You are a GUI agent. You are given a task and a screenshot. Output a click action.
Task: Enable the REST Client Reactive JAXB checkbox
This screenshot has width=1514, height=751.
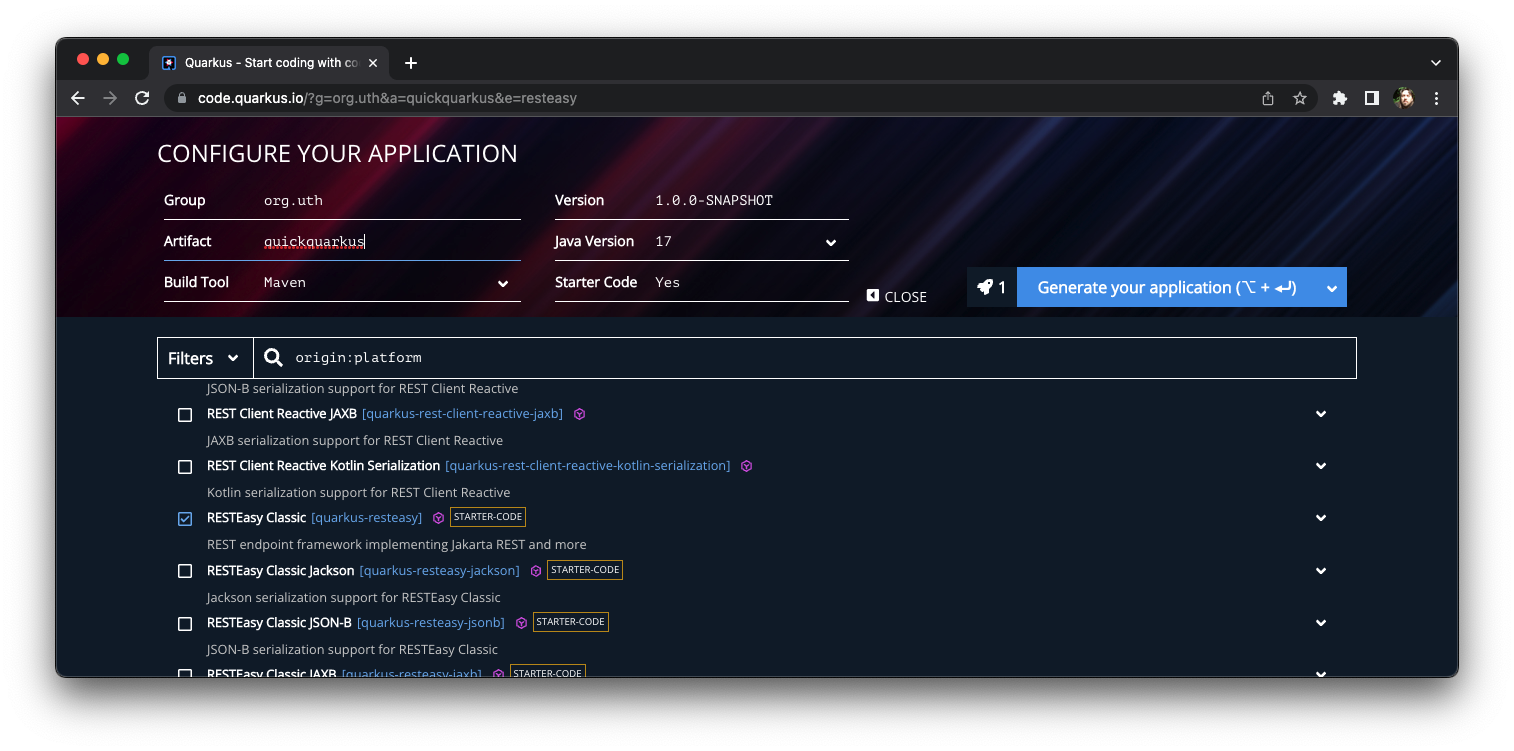185,414
